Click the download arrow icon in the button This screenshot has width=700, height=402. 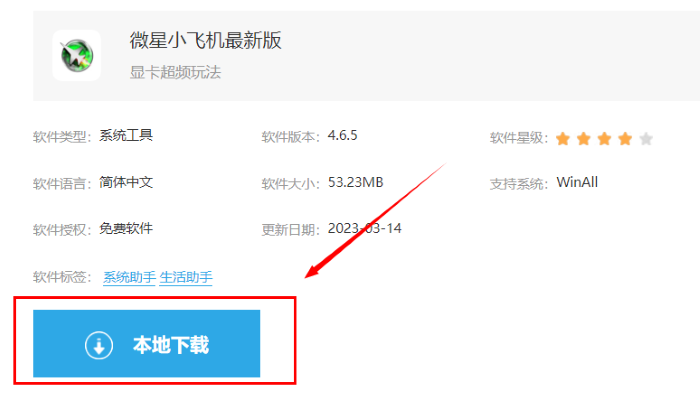click(99, 345)
